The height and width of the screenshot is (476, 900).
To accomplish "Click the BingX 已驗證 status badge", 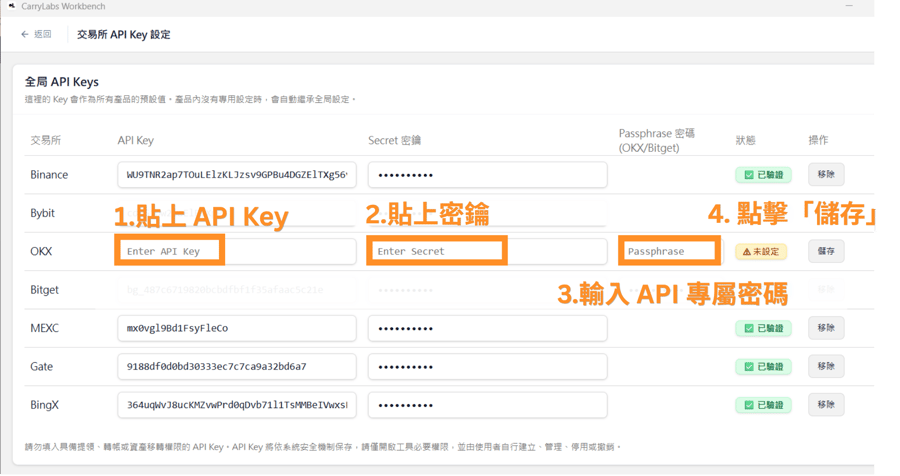I will tap(763, 405).
